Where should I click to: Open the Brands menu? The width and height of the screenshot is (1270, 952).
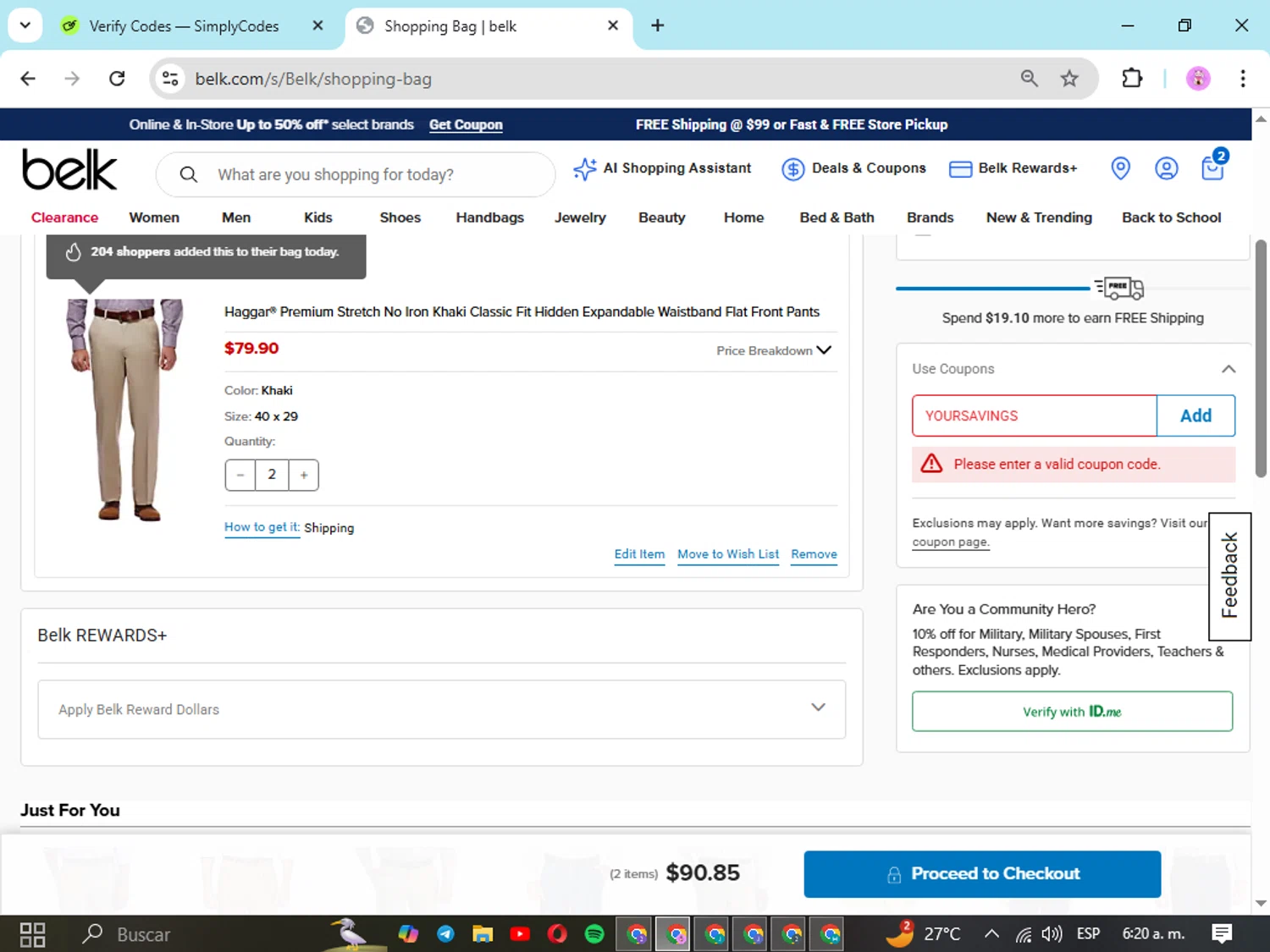click(x=930, y=217)
